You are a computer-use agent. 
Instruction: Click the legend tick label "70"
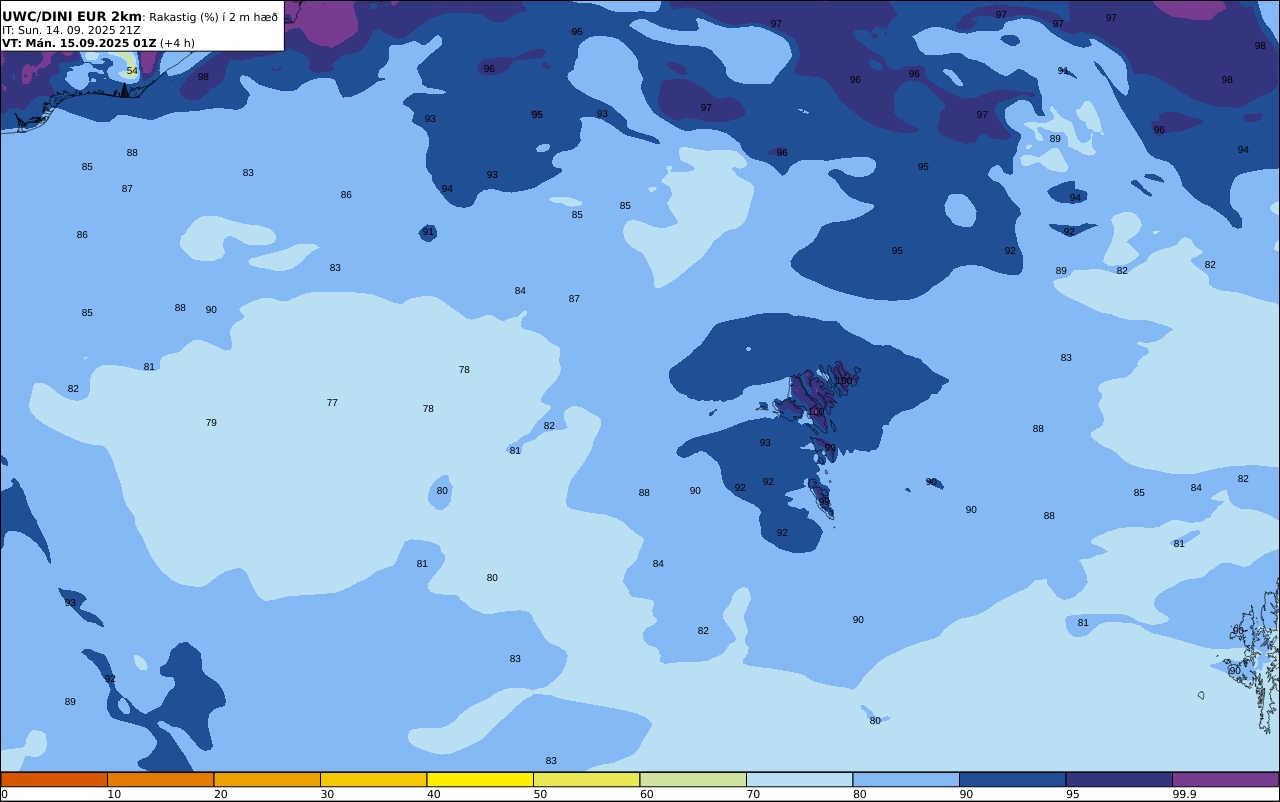[x=753, y=794]
